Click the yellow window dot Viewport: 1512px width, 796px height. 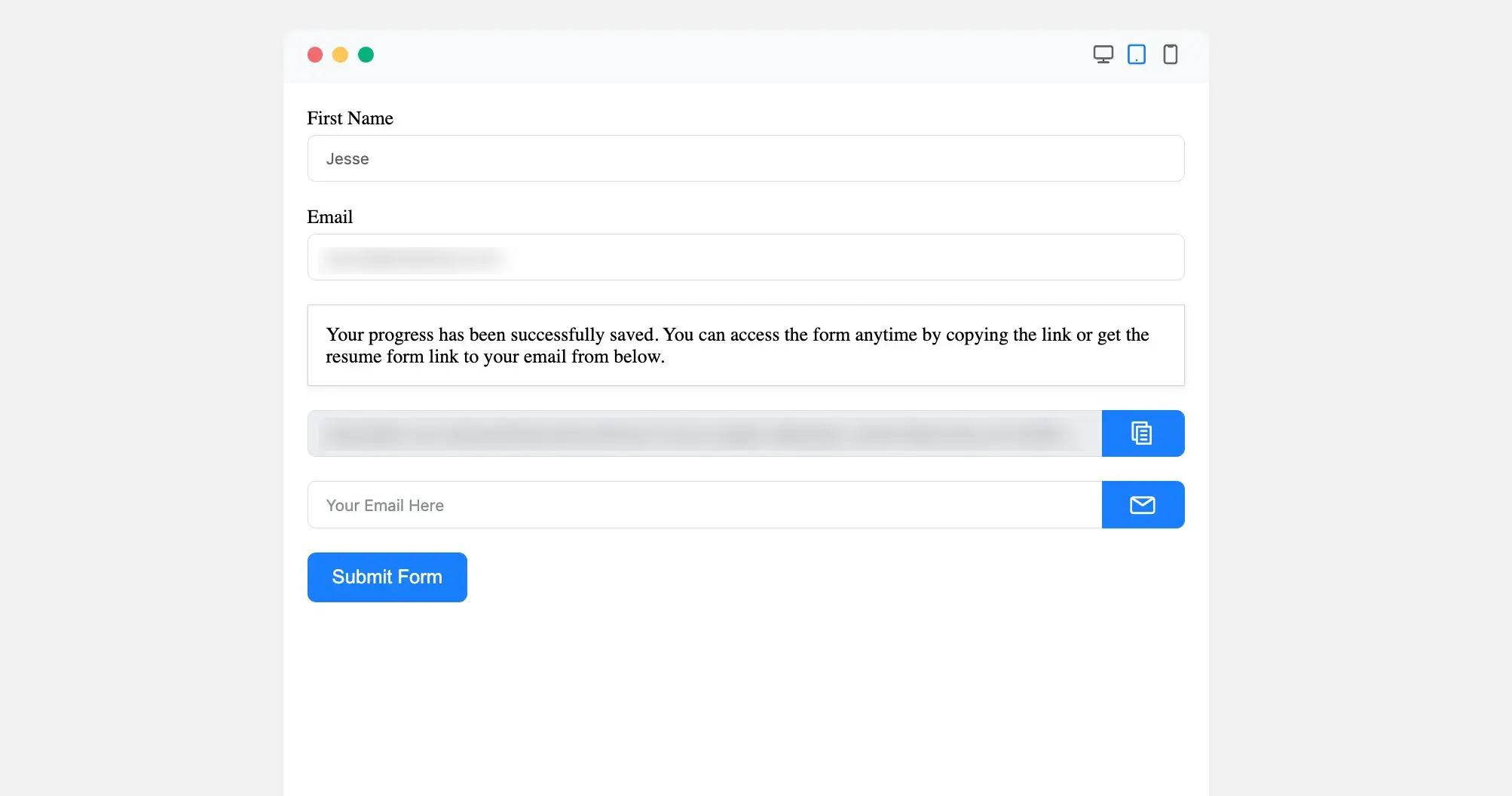pyautogui.click(x=340, y=55)
